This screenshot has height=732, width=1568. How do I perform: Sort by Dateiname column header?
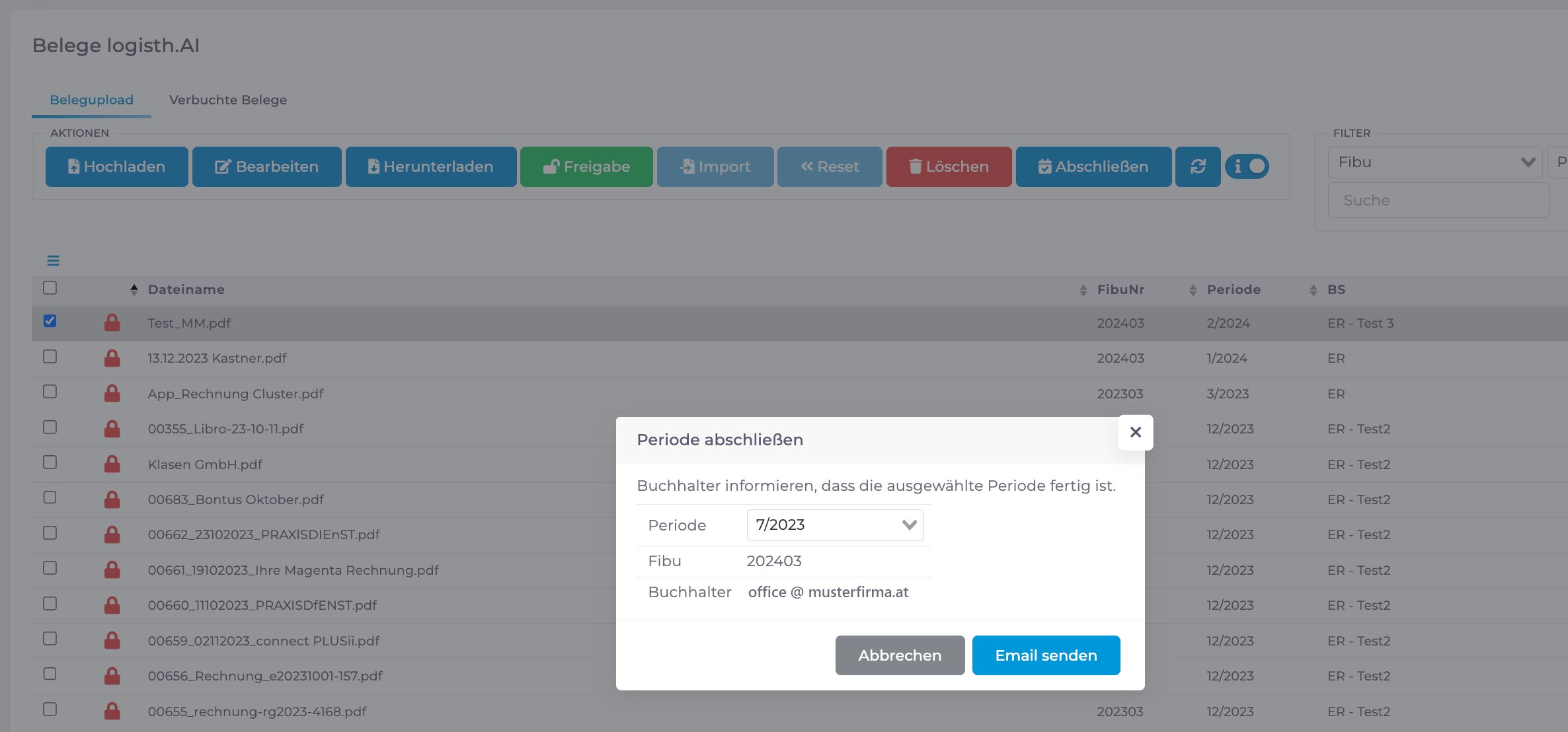[186, 289]
